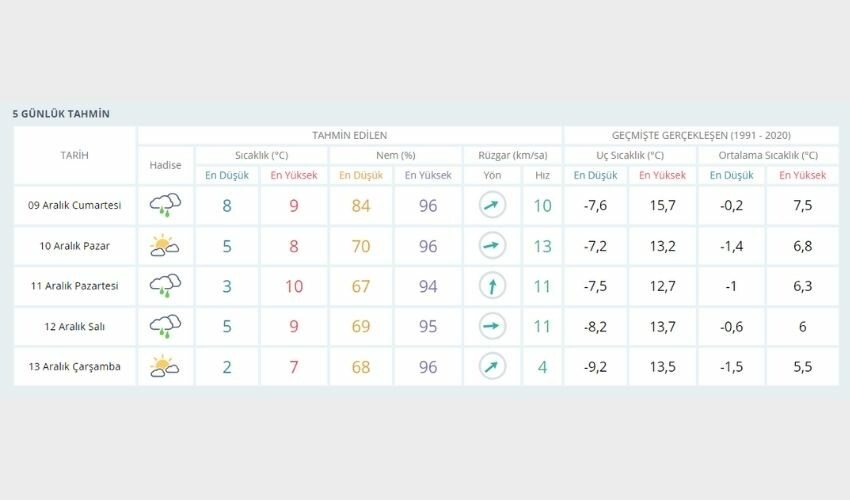Image resolution: width=850 pixels, height=500 pixels.
Task: Click the wind direction arrow for 10 Aralık Pazar
Action: tap(492, 246)
